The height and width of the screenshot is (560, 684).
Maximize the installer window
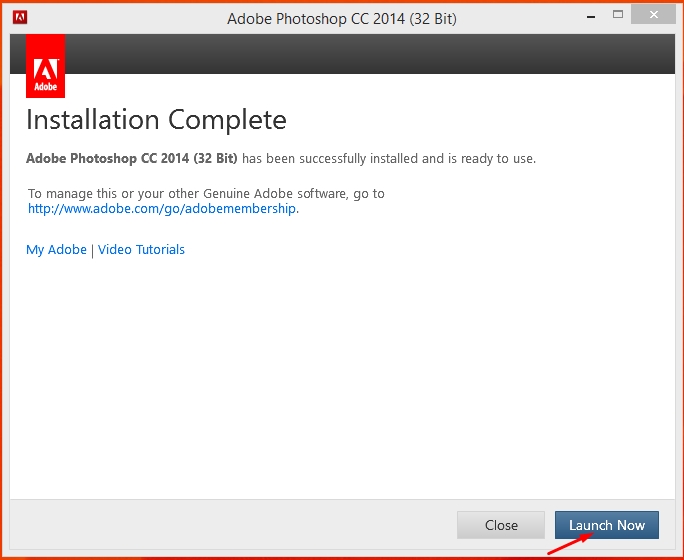pos(618,14)
